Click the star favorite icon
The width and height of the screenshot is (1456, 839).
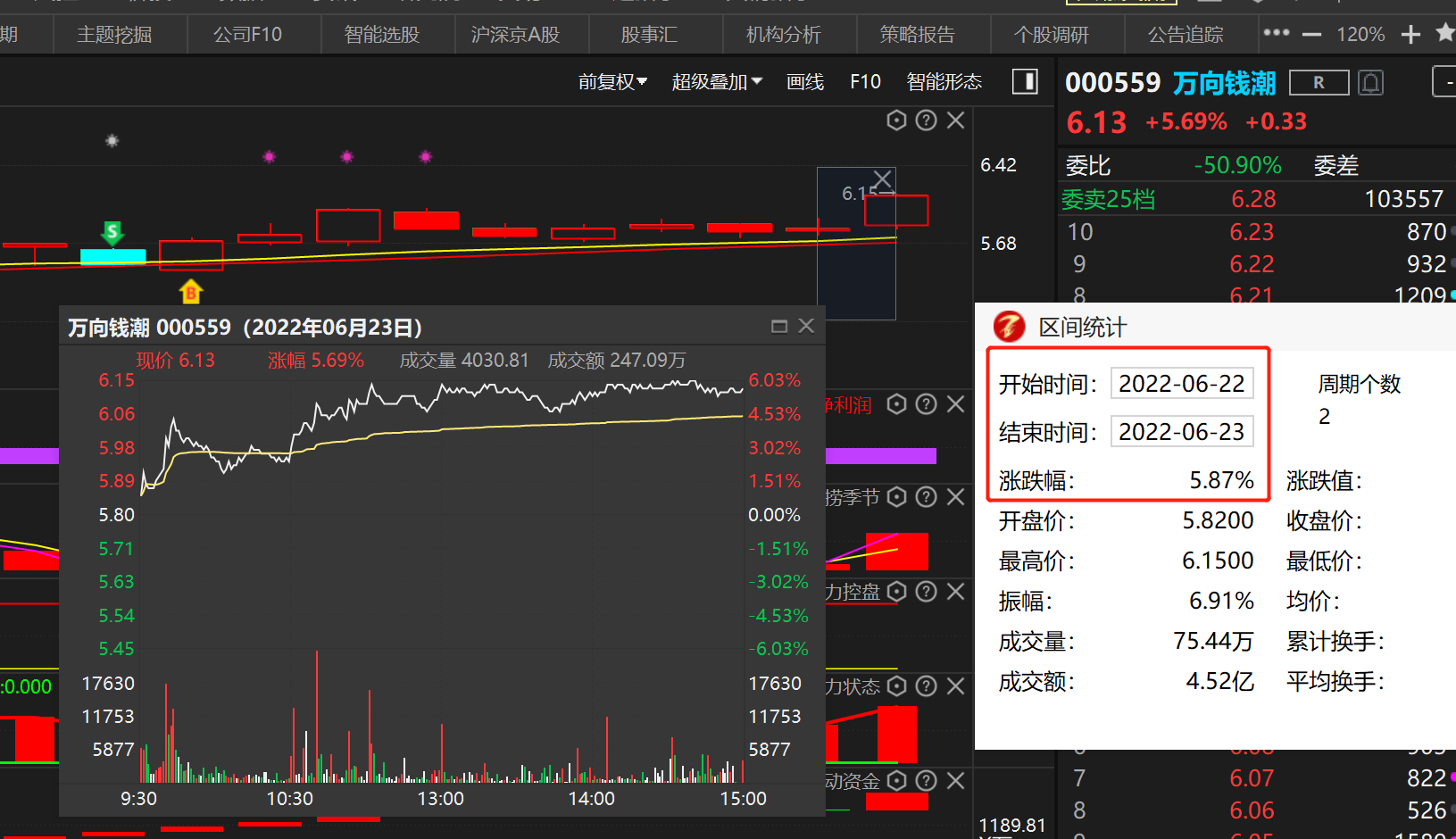1445,33
